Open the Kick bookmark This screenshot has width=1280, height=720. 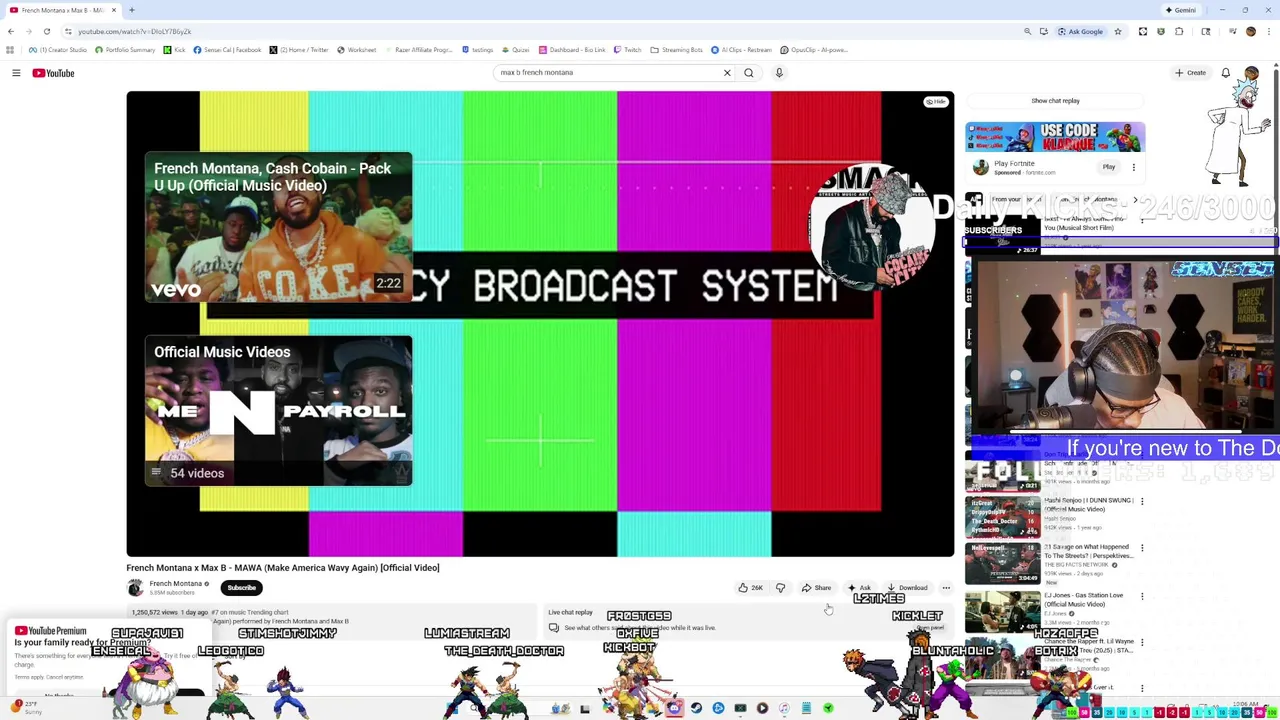175,50
